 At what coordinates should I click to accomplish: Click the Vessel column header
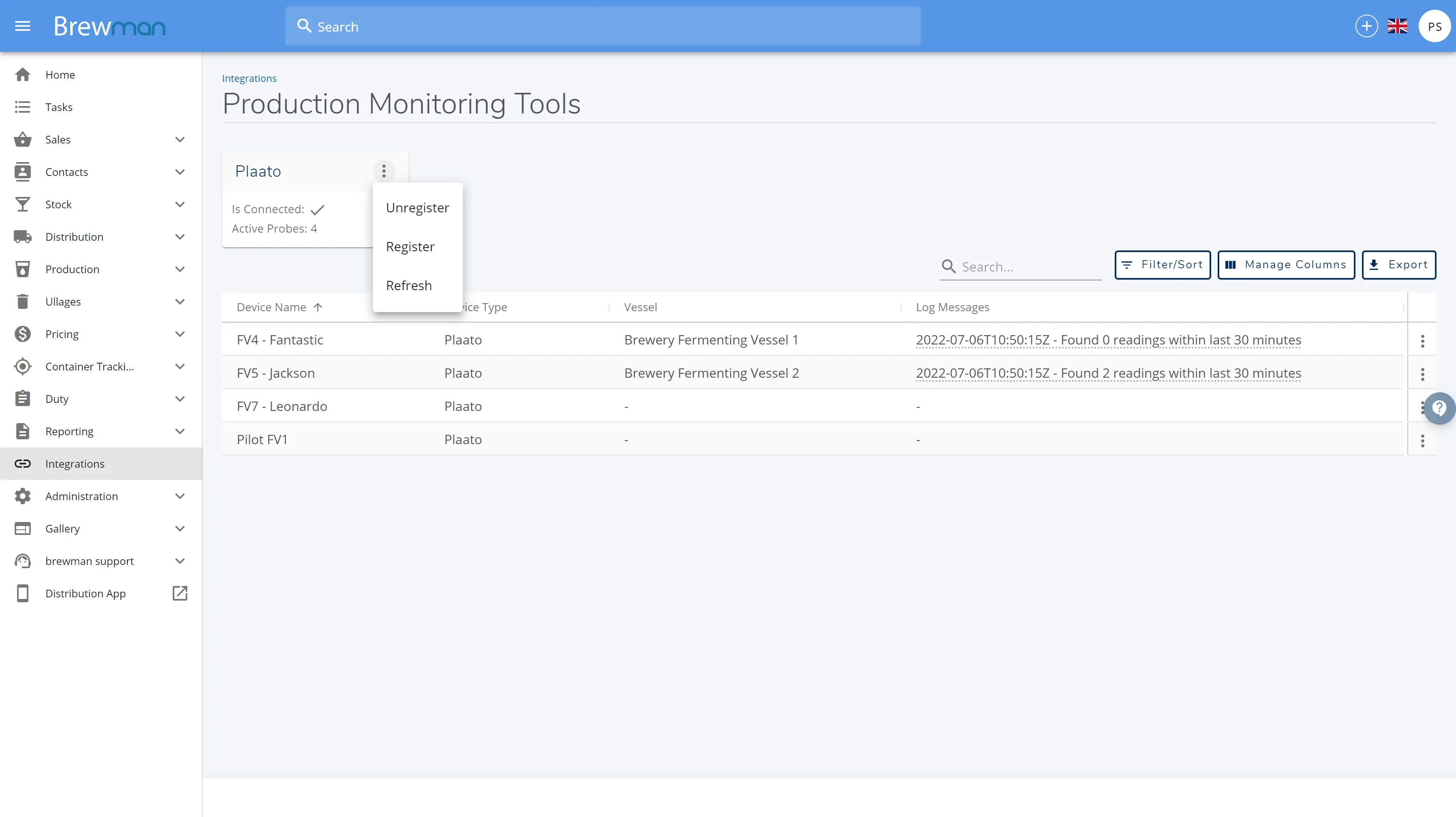(640, 307)
